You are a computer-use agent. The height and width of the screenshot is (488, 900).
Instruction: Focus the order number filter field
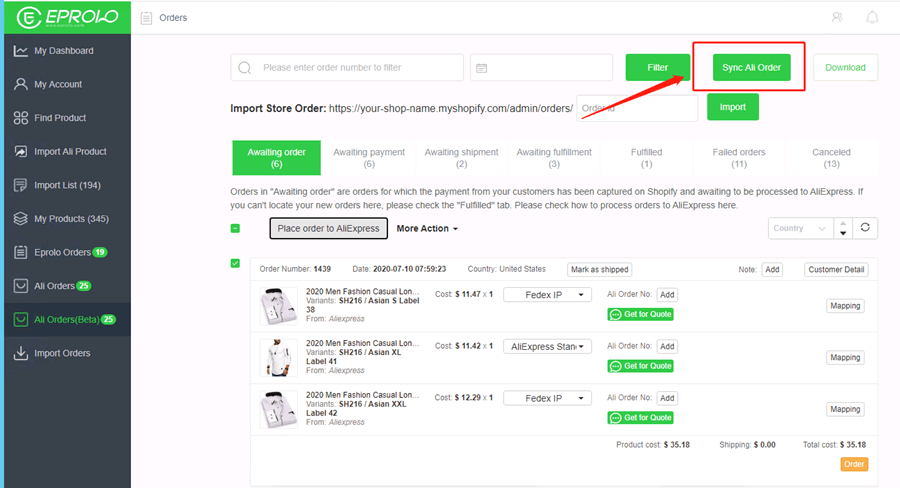pos(347,68)
